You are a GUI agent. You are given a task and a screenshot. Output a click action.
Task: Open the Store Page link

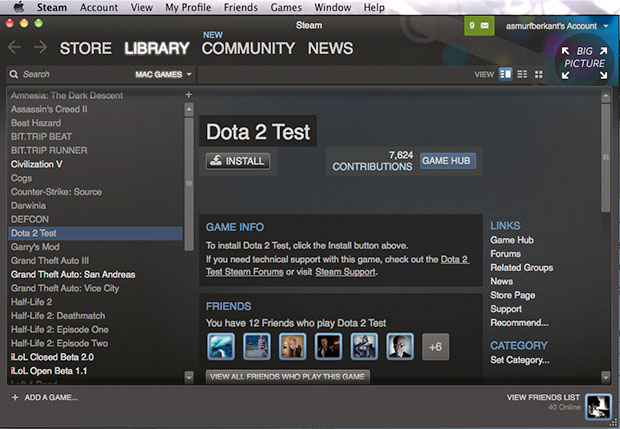coord(512,295)
